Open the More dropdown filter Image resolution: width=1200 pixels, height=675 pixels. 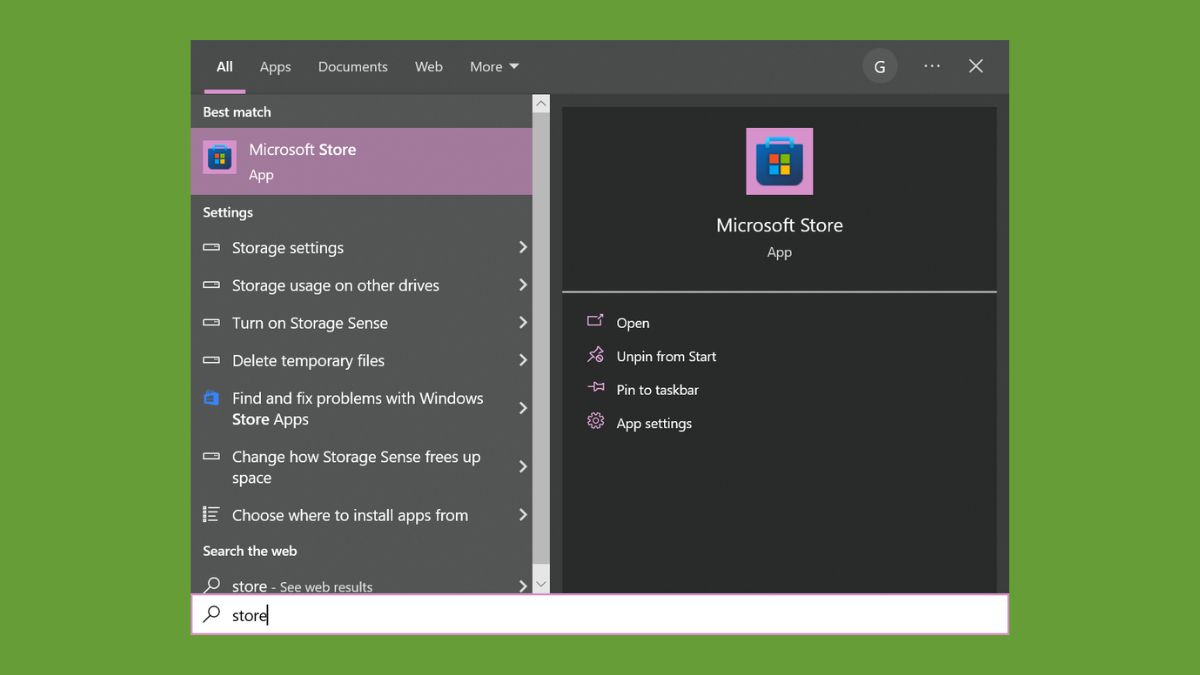(494, 67)
